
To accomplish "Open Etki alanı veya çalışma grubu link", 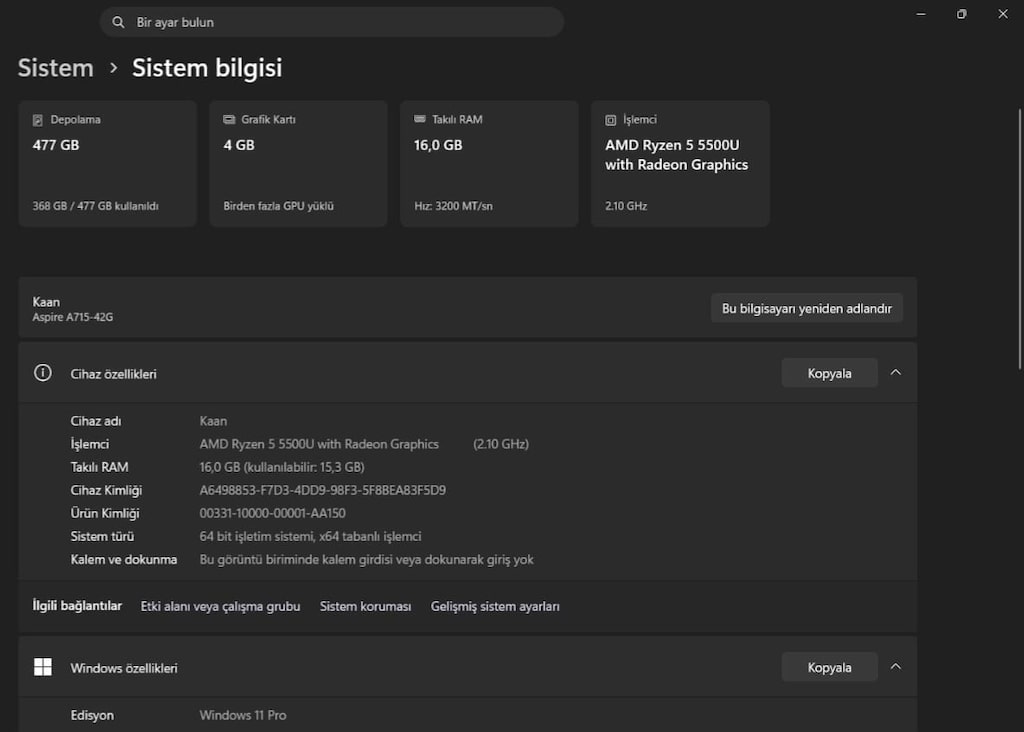I will coord(221,607).
